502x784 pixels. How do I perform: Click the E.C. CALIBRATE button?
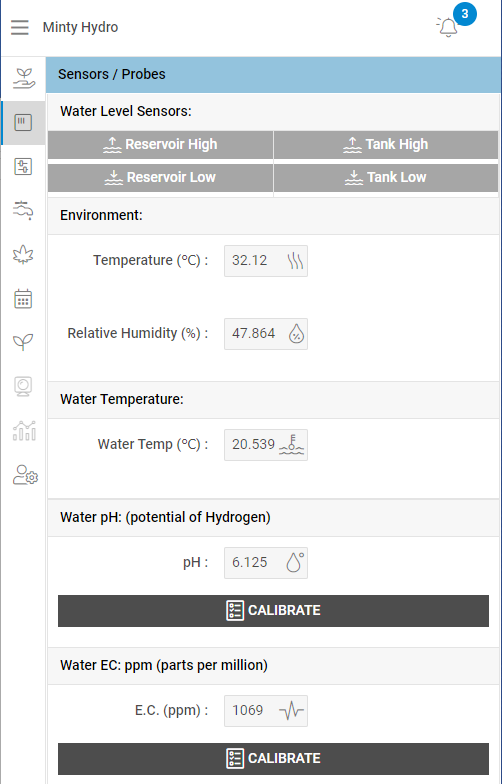[x=274, y=758]
